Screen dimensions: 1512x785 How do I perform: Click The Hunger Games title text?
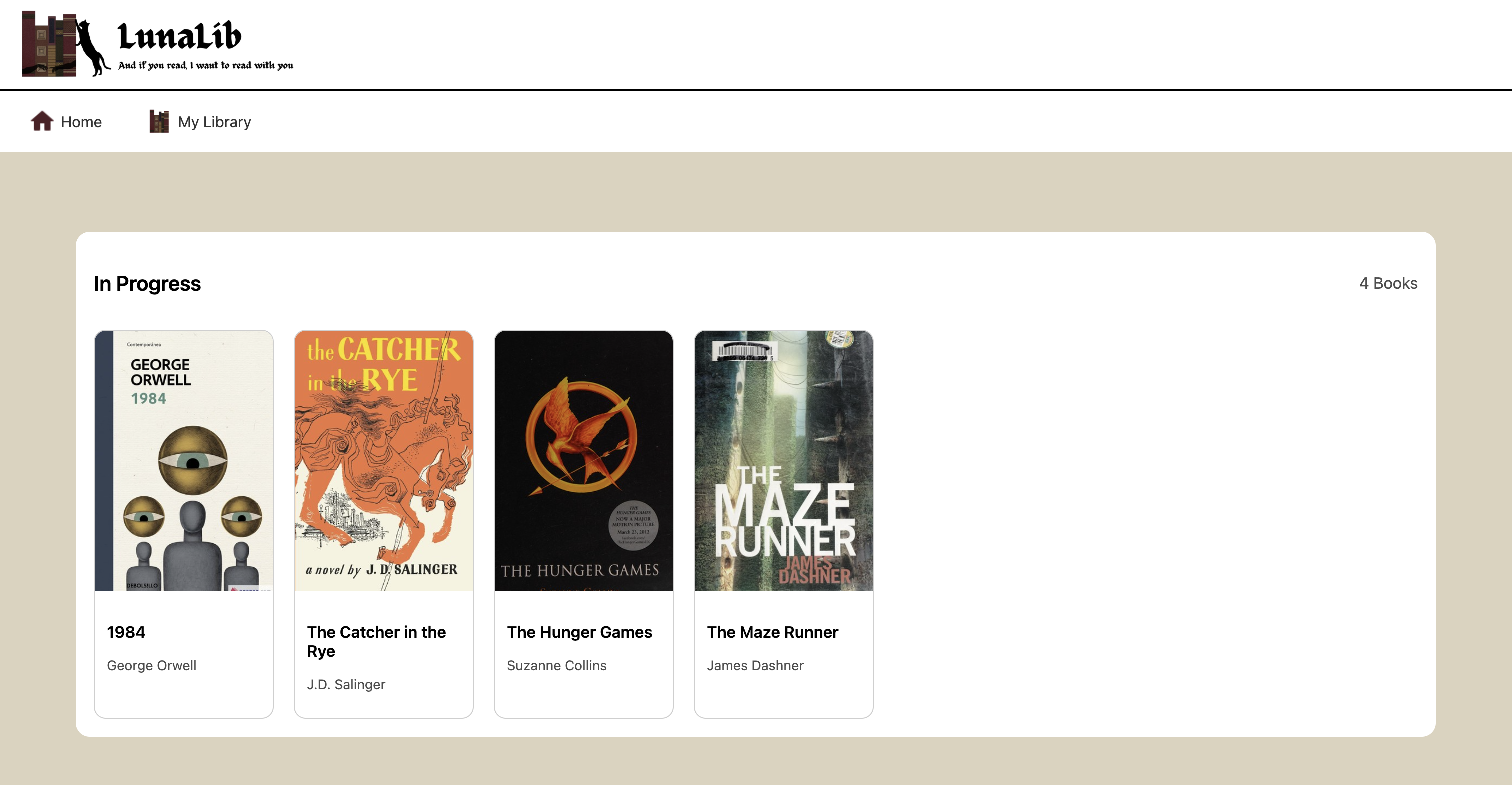point(579,632)
